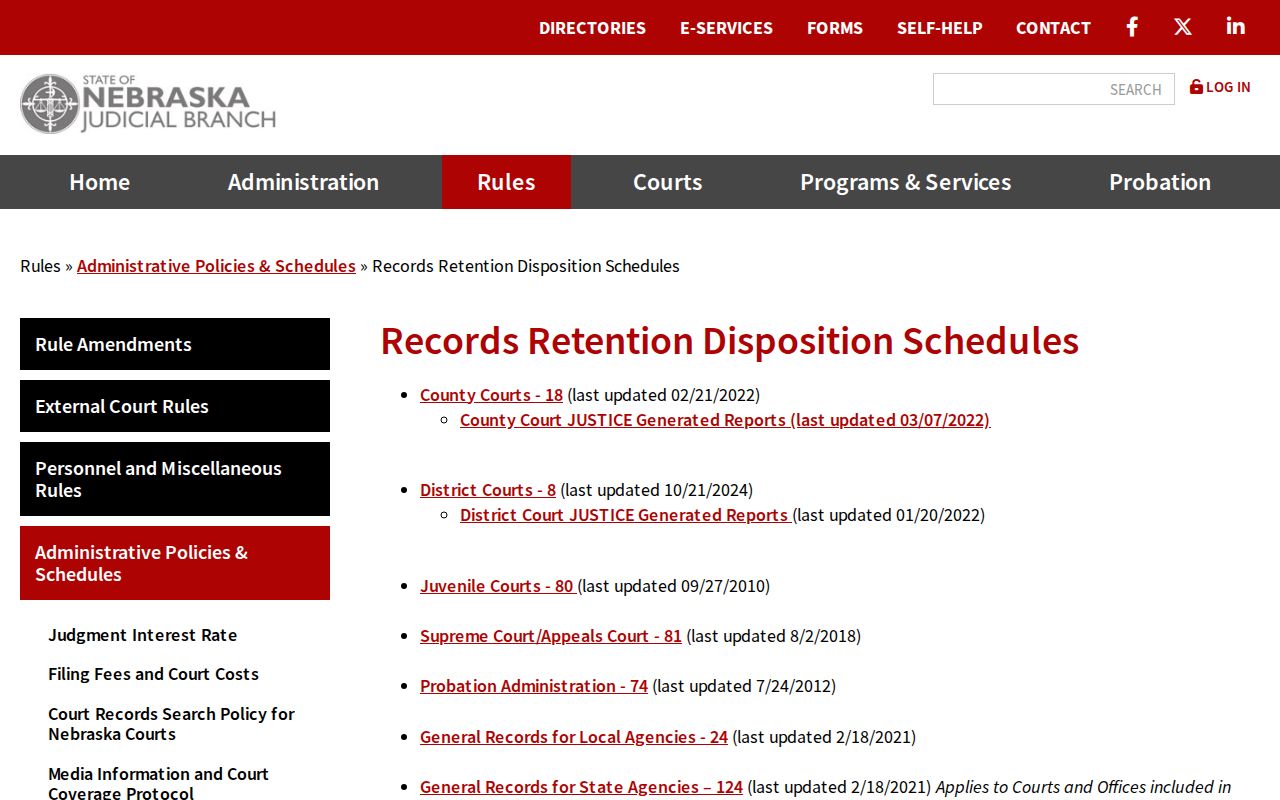Open the Directories top menu
The width and height of the screenshot is (1280, 800).
point(592,28)
